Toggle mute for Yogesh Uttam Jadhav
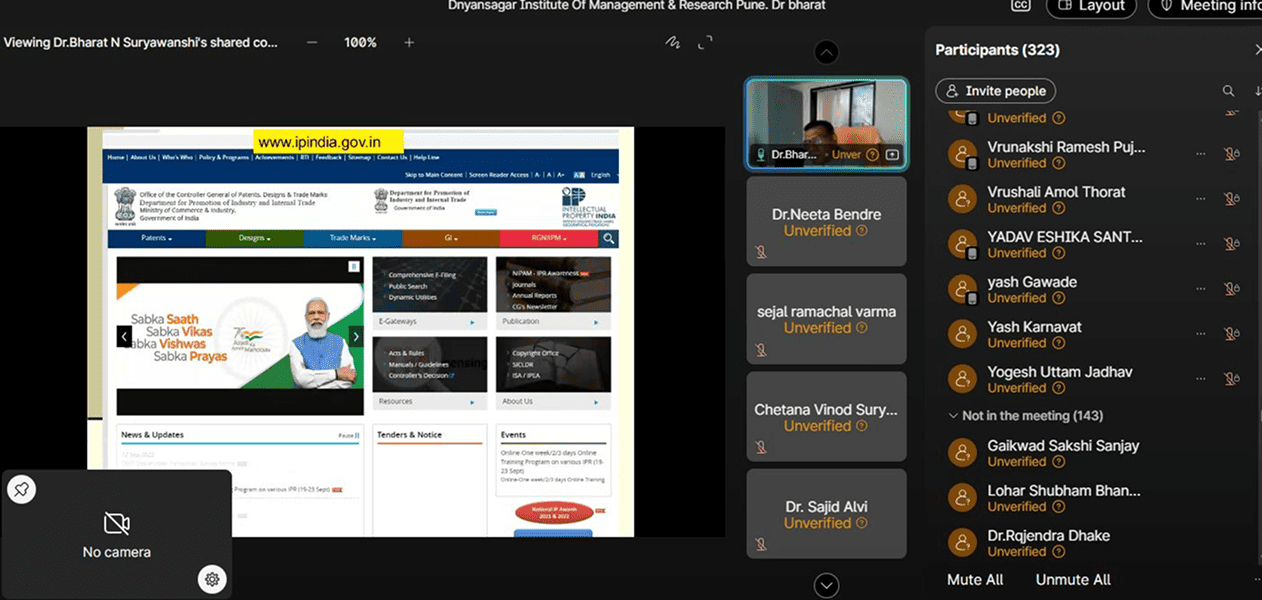 coord(1232,379)
